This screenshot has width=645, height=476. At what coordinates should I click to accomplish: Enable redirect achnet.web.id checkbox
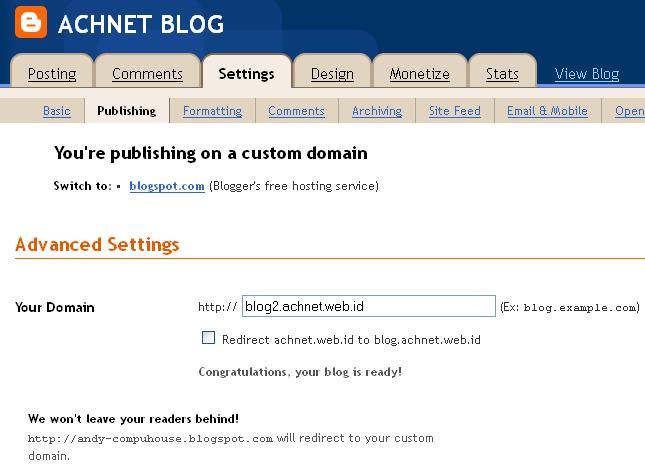208,338
